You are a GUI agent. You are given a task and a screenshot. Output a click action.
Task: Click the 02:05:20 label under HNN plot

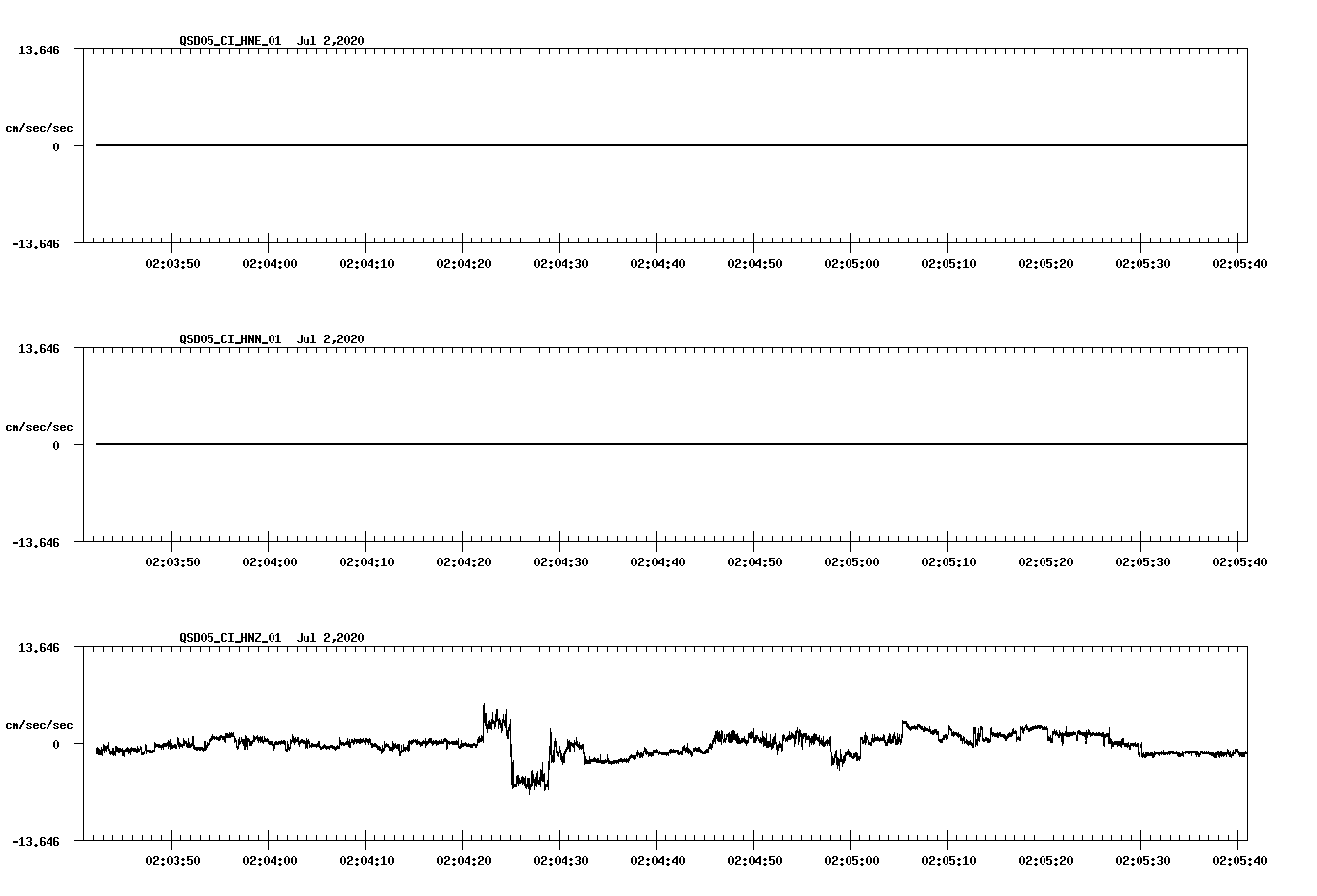[x=1045, y=562]
